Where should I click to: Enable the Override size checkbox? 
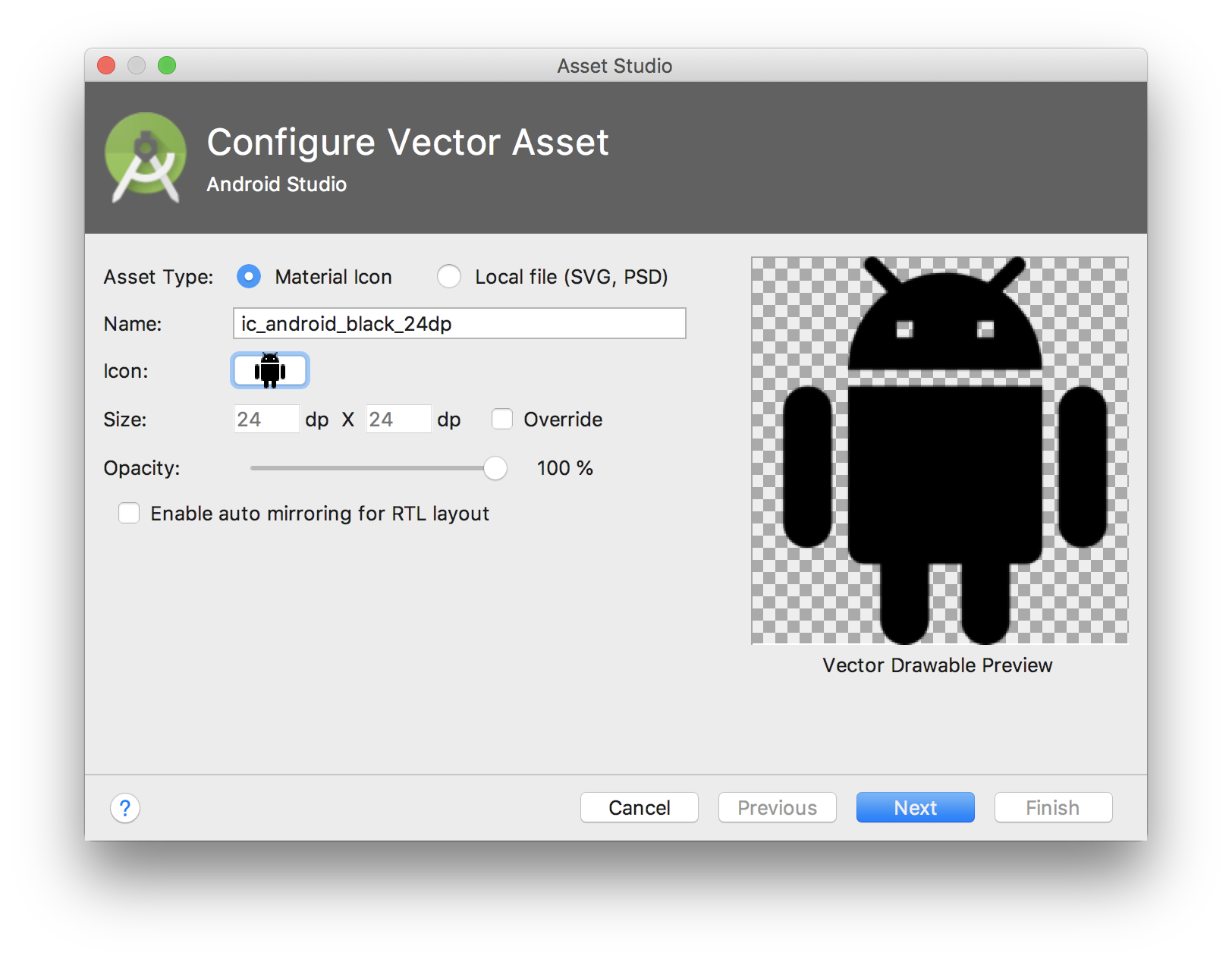502,420
